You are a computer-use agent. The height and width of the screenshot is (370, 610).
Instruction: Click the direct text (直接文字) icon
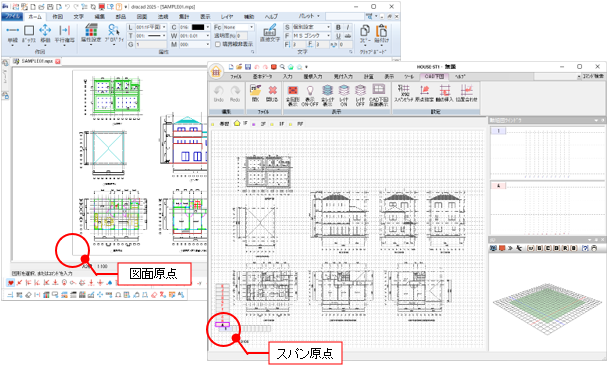coord(270,33)
